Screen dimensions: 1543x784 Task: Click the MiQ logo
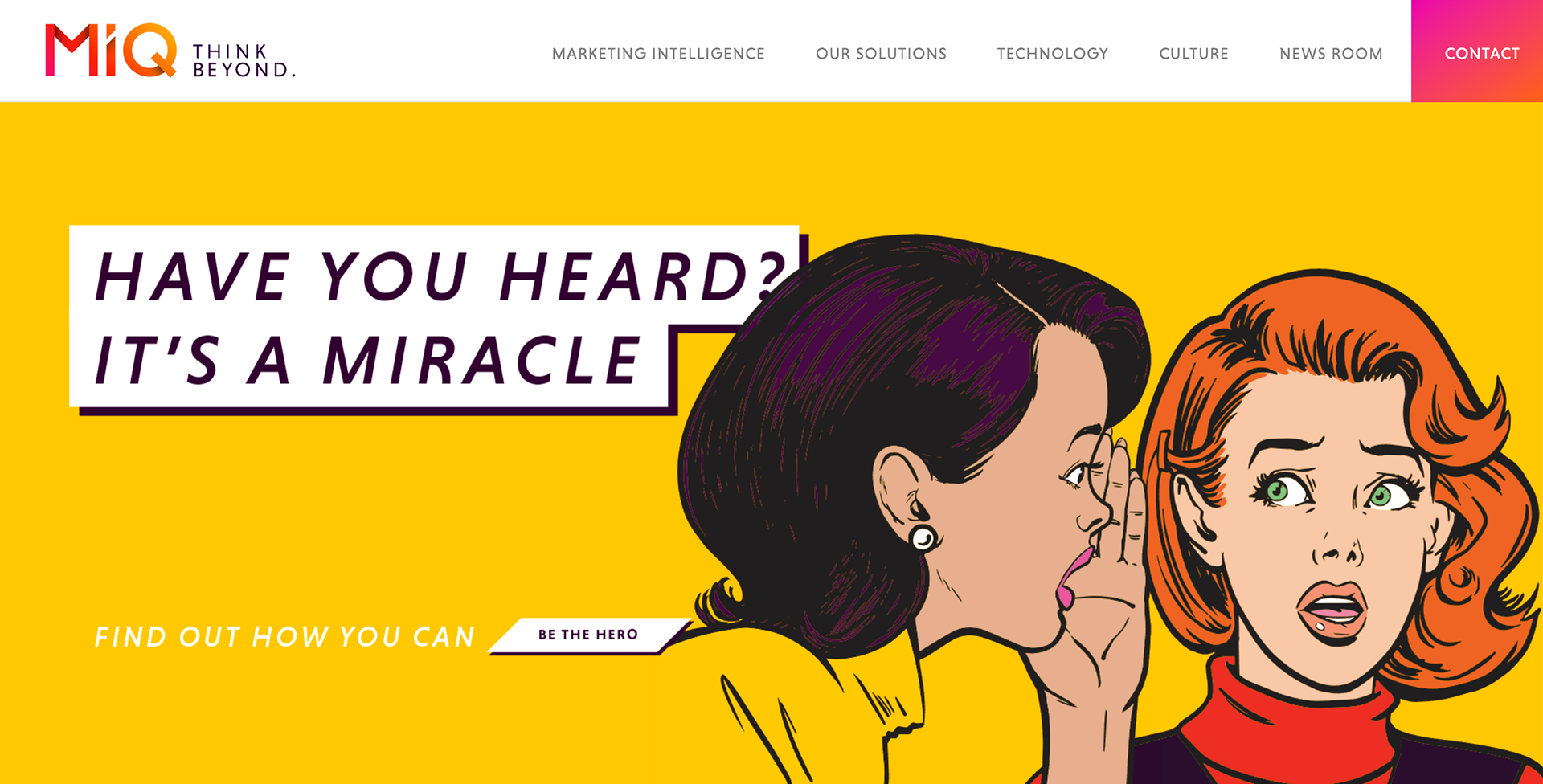[111, 50]
